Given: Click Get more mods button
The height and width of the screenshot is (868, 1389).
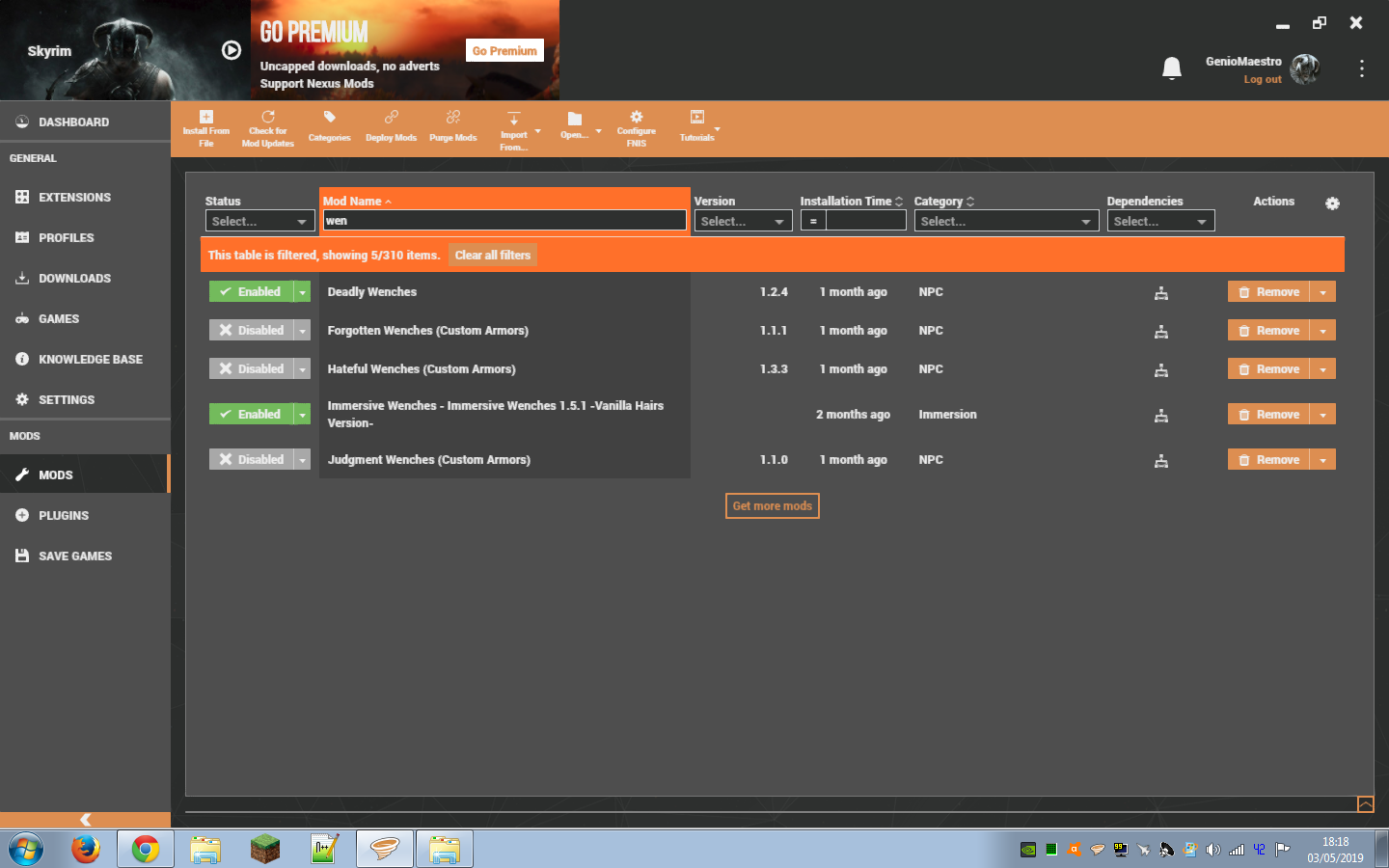Looking at the screenshot, I should click(773, 505).
